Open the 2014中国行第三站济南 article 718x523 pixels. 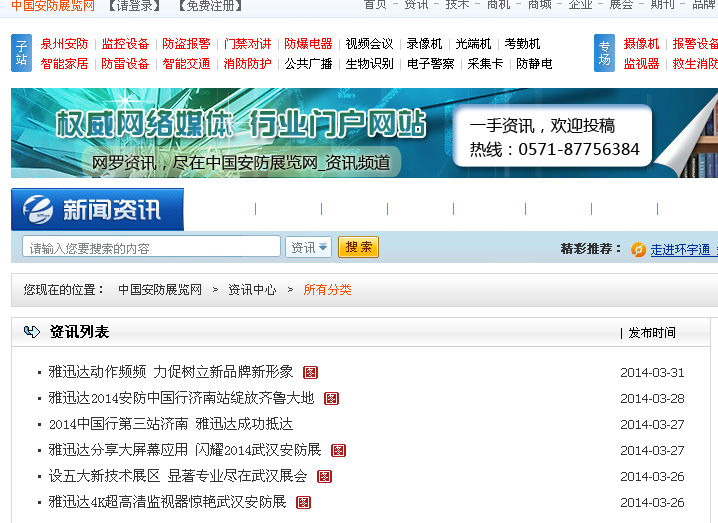pos(171,424)
